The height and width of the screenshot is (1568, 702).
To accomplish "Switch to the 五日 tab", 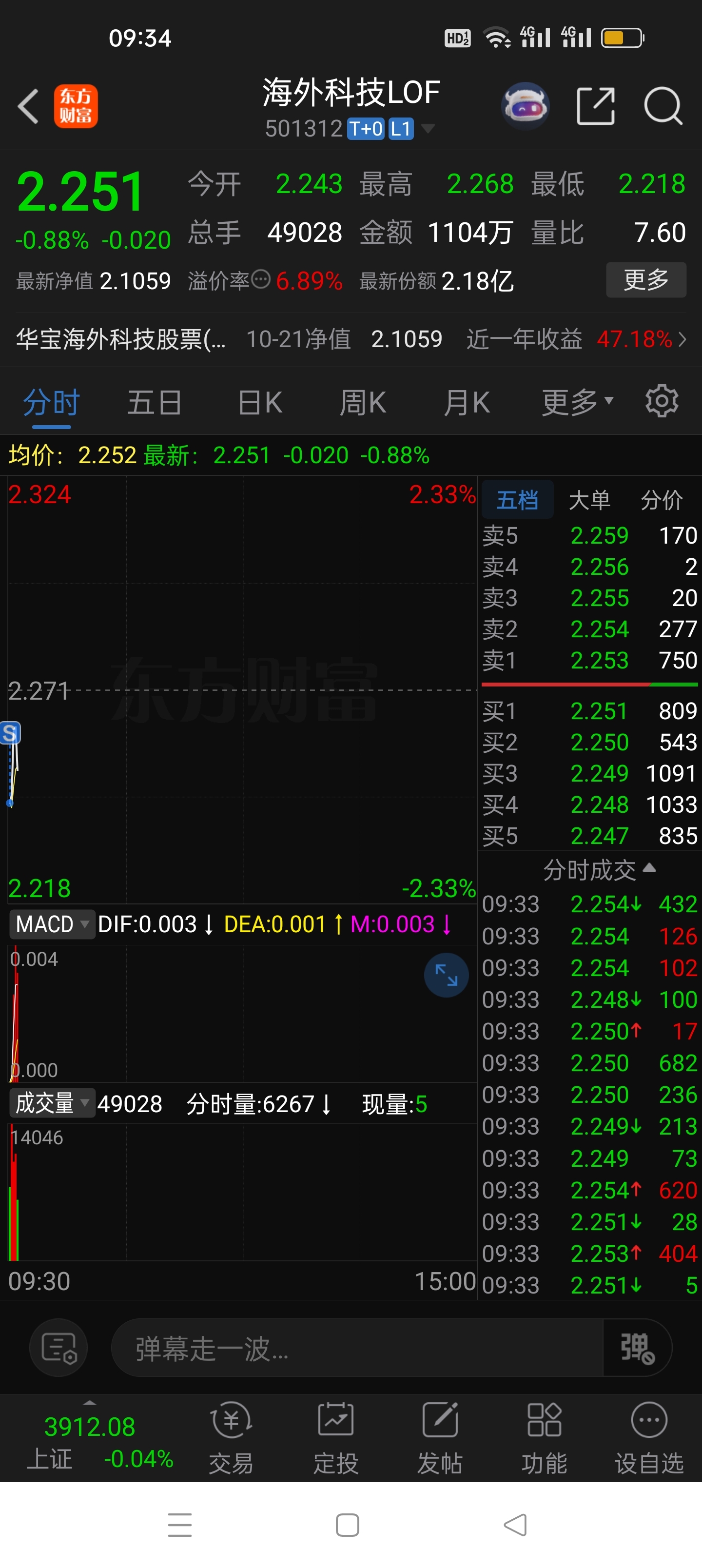I will pyautogui.click(x=155, y=402).
